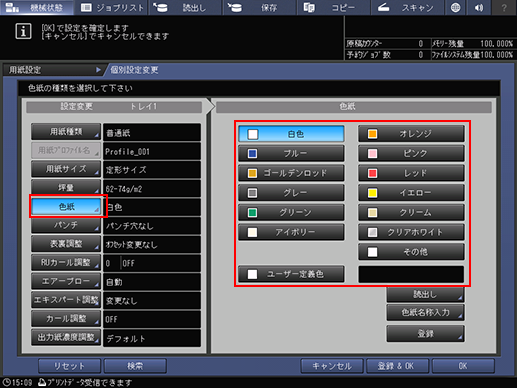The image size is (517, 388).
Task: Open the RUカール調整 setting
Action: point(66,263)
